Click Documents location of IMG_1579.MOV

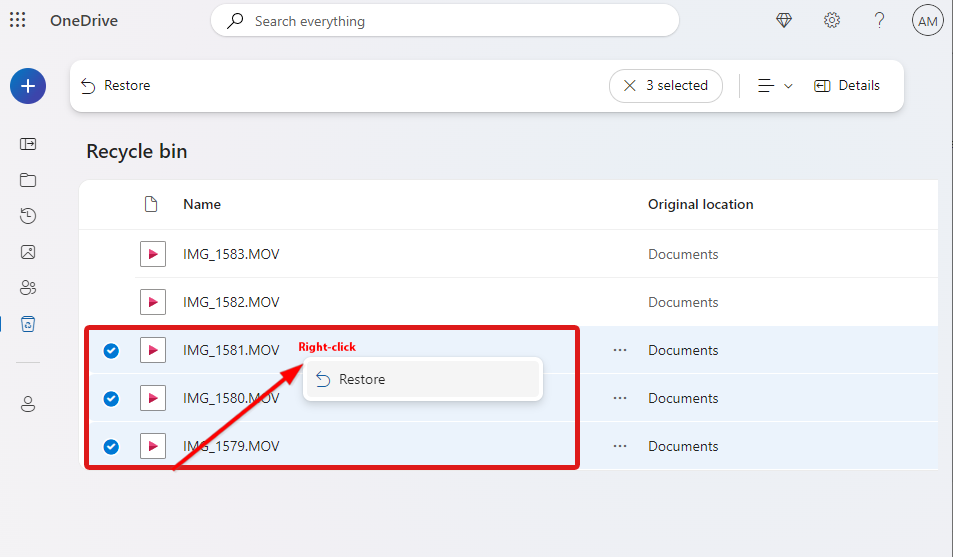(x=683, y=447)
